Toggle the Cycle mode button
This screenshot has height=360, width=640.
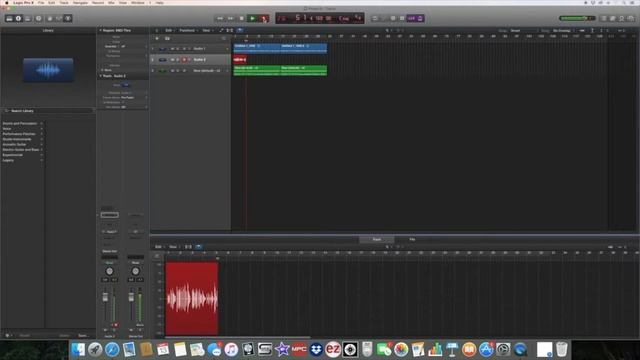click(x=374, y=18)
